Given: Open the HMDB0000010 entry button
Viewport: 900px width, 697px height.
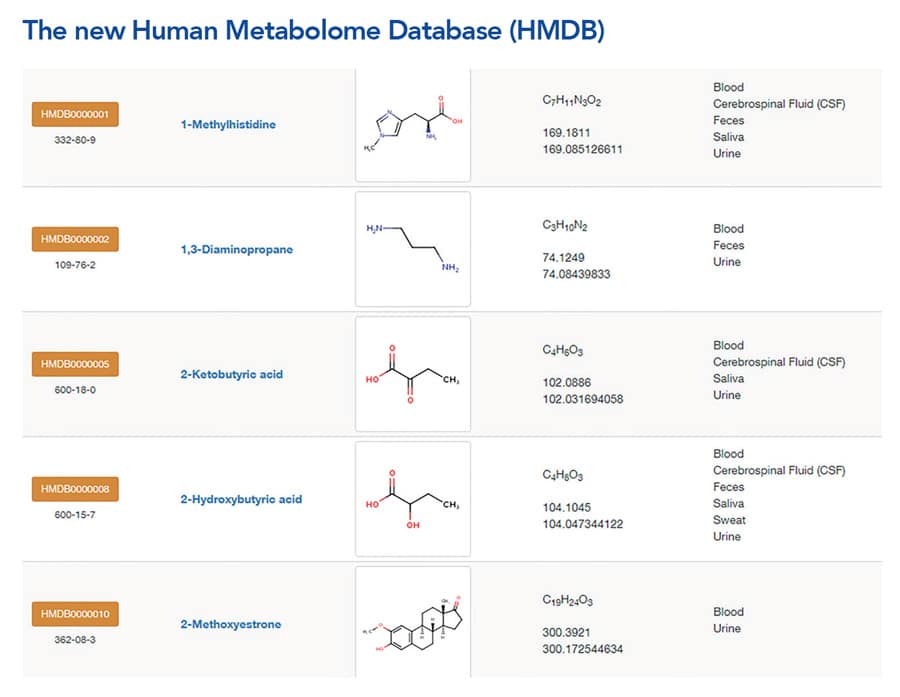Looking at the screenshot, I should click(76, 614).
